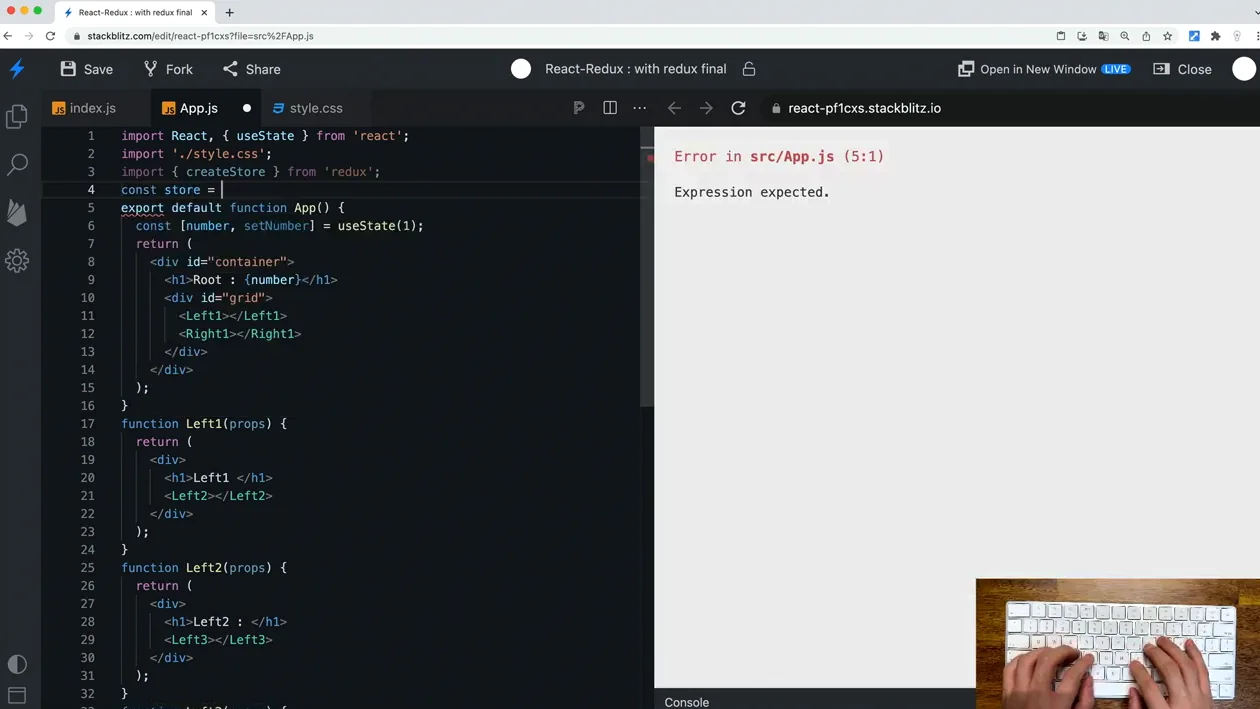Open preview in new window
This screenshot has height=709, width=1260.
click(x=1044, y=69)
